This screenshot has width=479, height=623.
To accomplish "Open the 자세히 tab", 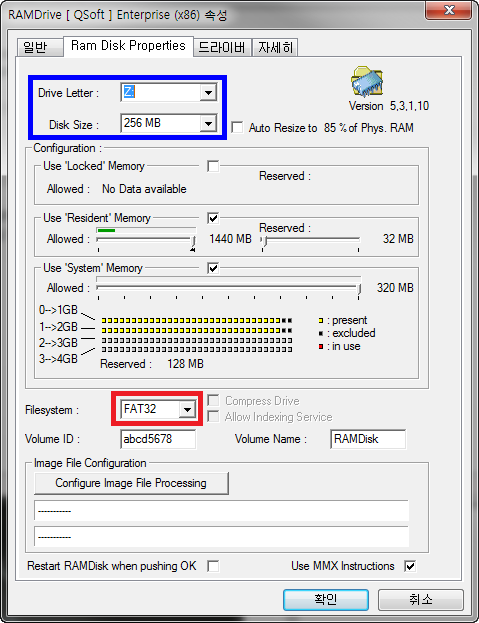I will [275, 47].
